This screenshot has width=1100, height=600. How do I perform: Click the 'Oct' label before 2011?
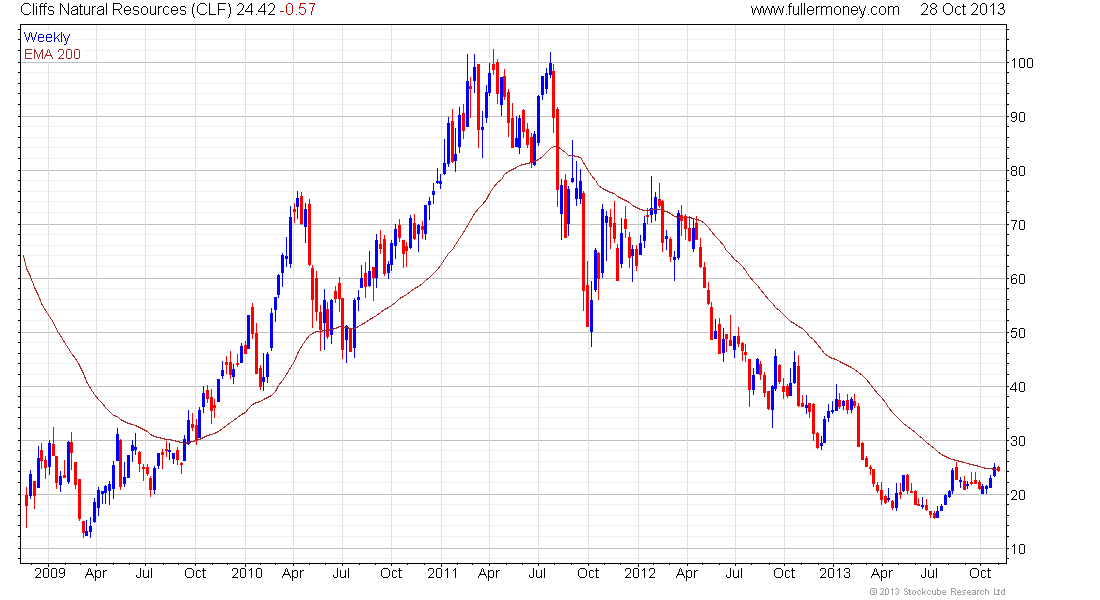[x=391, y=573]
